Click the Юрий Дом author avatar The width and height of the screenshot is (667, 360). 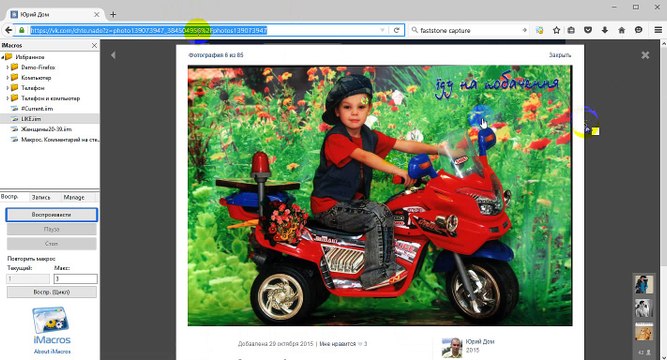click(x=452, y=348)
